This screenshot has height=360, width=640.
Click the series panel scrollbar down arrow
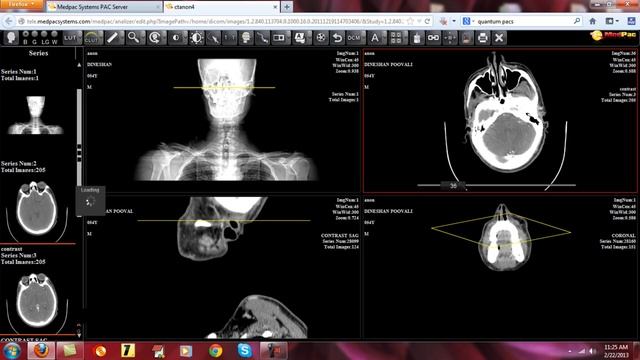79,335
